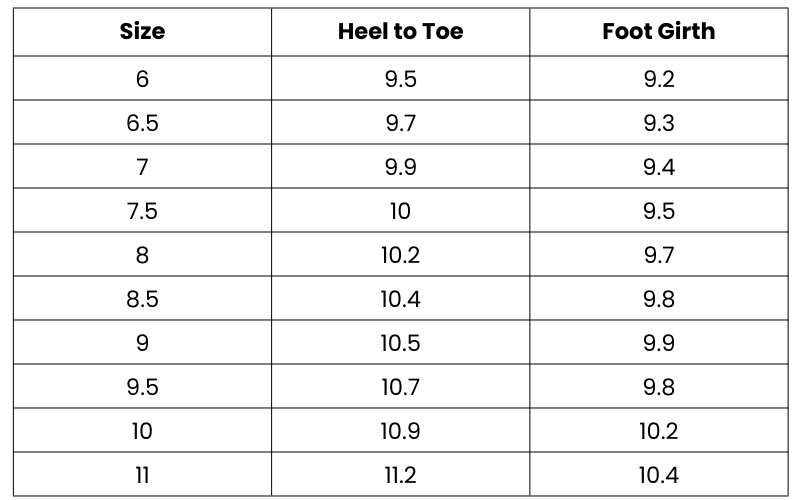Image resolution: width=800 pixels, height=500 pixels.
Task: Click the size 11 cell
Action: [142, 475]
